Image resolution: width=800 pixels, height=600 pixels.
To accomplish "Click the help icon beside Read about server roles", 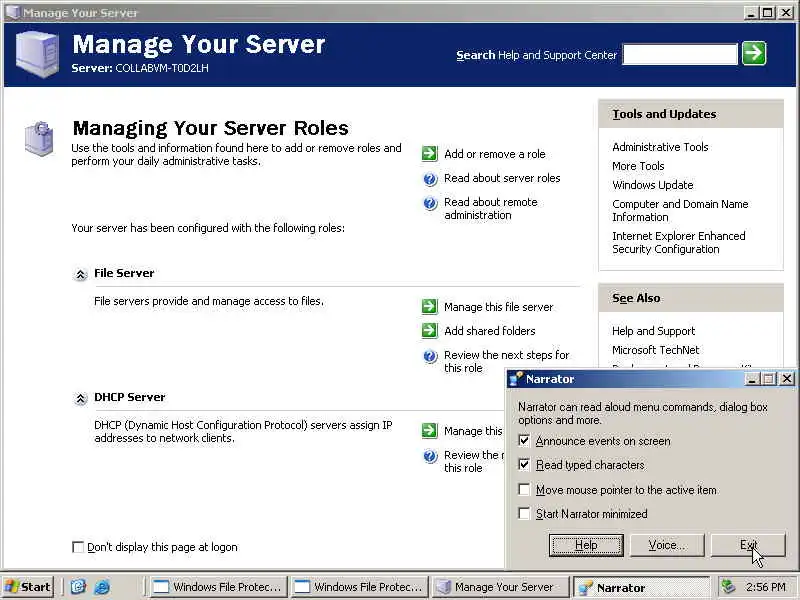I will coord(430,179).
